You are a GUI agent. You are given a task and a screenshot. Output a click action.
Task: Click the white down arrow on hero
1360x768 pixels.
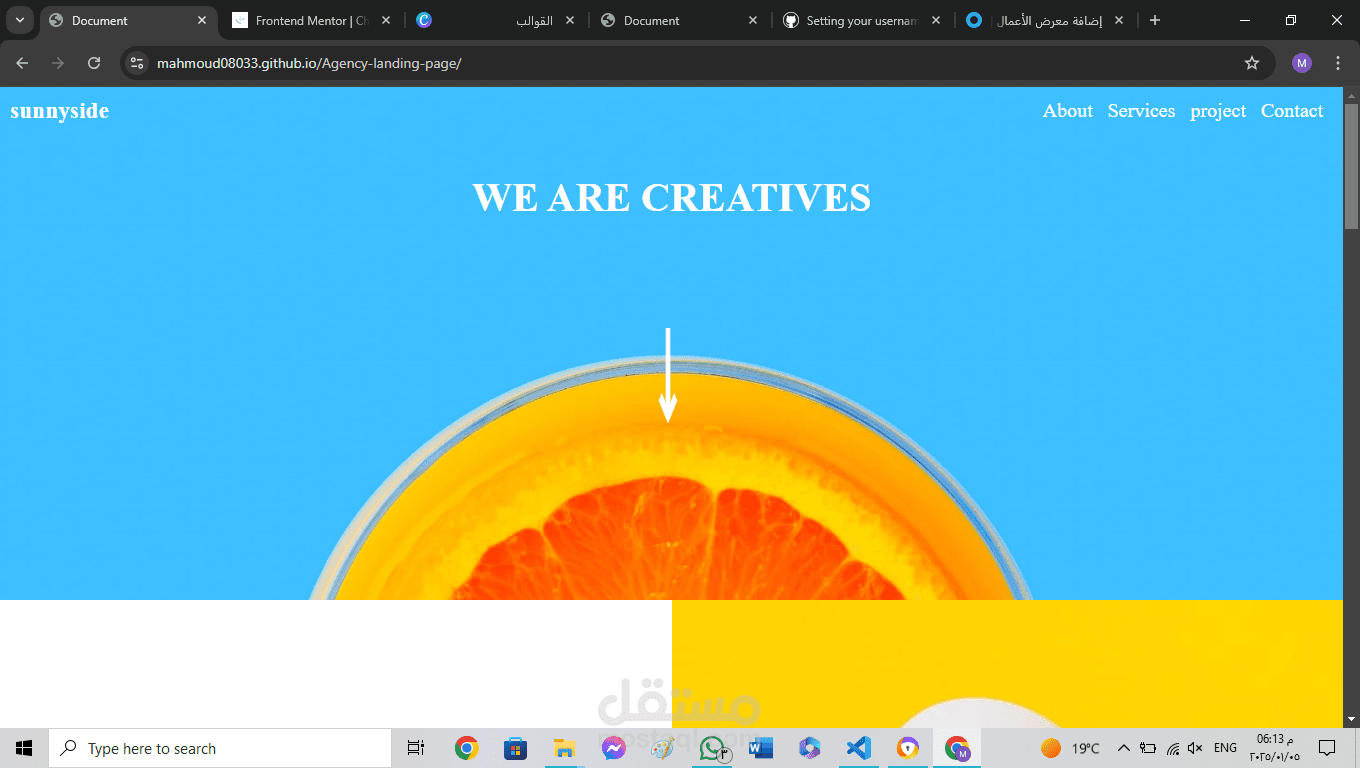668,375
